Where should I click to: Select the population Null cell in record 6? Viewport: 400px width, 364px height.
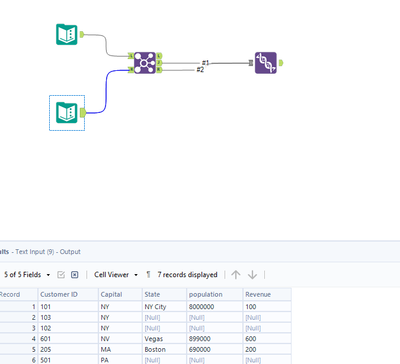click(x=215, y=360)
